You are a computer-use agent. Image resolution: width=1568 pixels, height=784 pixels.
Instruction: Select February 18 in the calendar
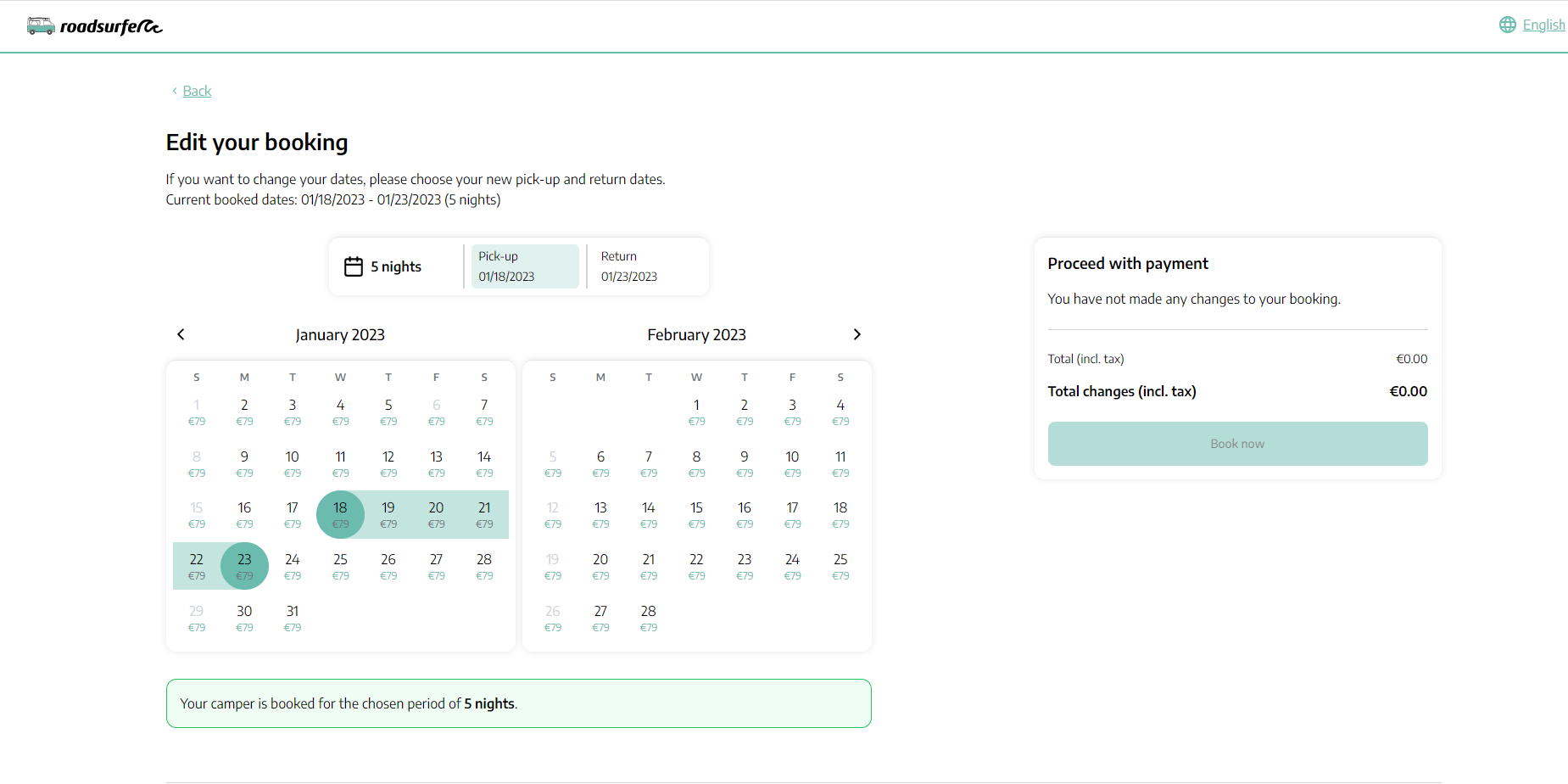click(x=840, y=514)
